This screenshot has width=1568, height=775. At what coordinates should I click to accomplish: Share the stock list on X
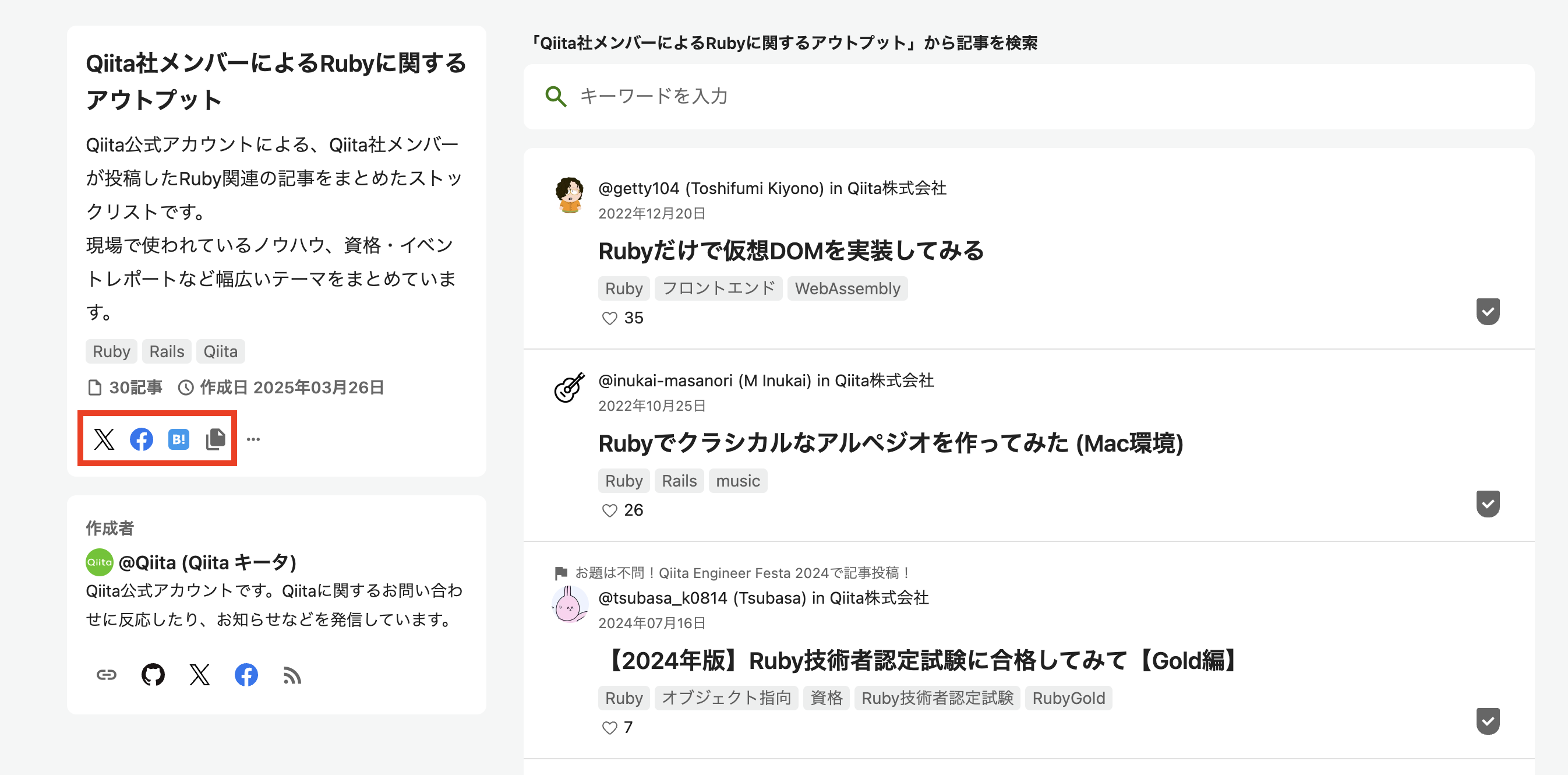[104, 439]
